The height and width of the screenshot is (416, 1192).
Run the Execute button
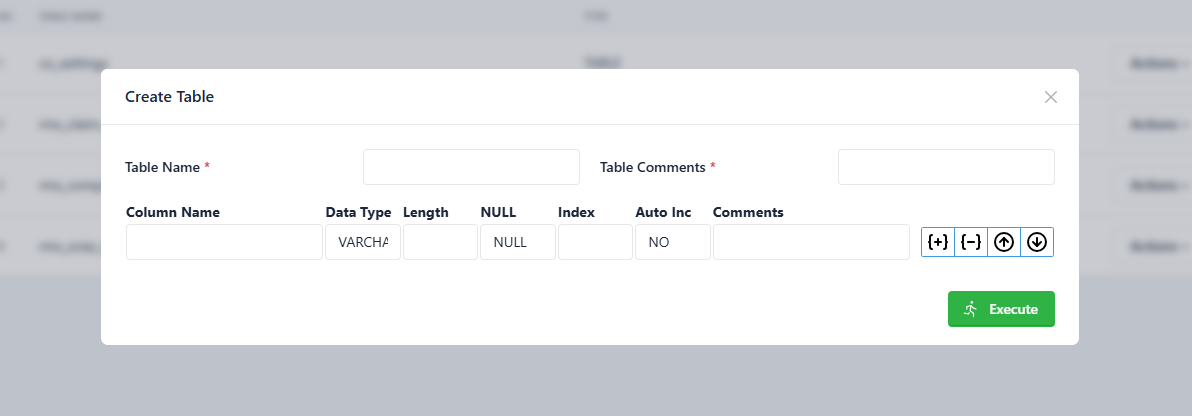1001,309
